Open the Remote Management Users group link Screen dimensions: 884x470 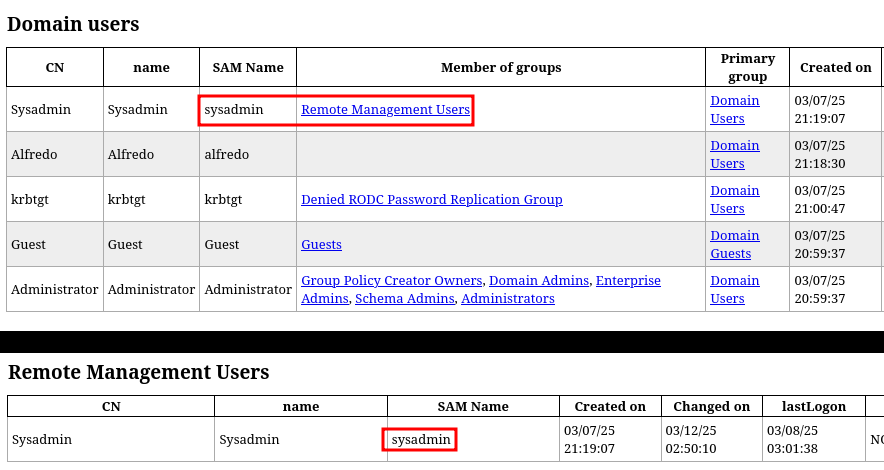point(385,110)
